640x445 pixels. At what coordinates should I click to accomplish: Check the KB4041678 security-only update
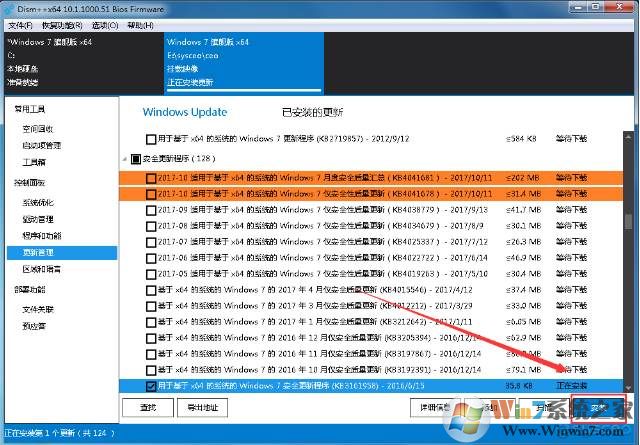[x=151, y=193]
